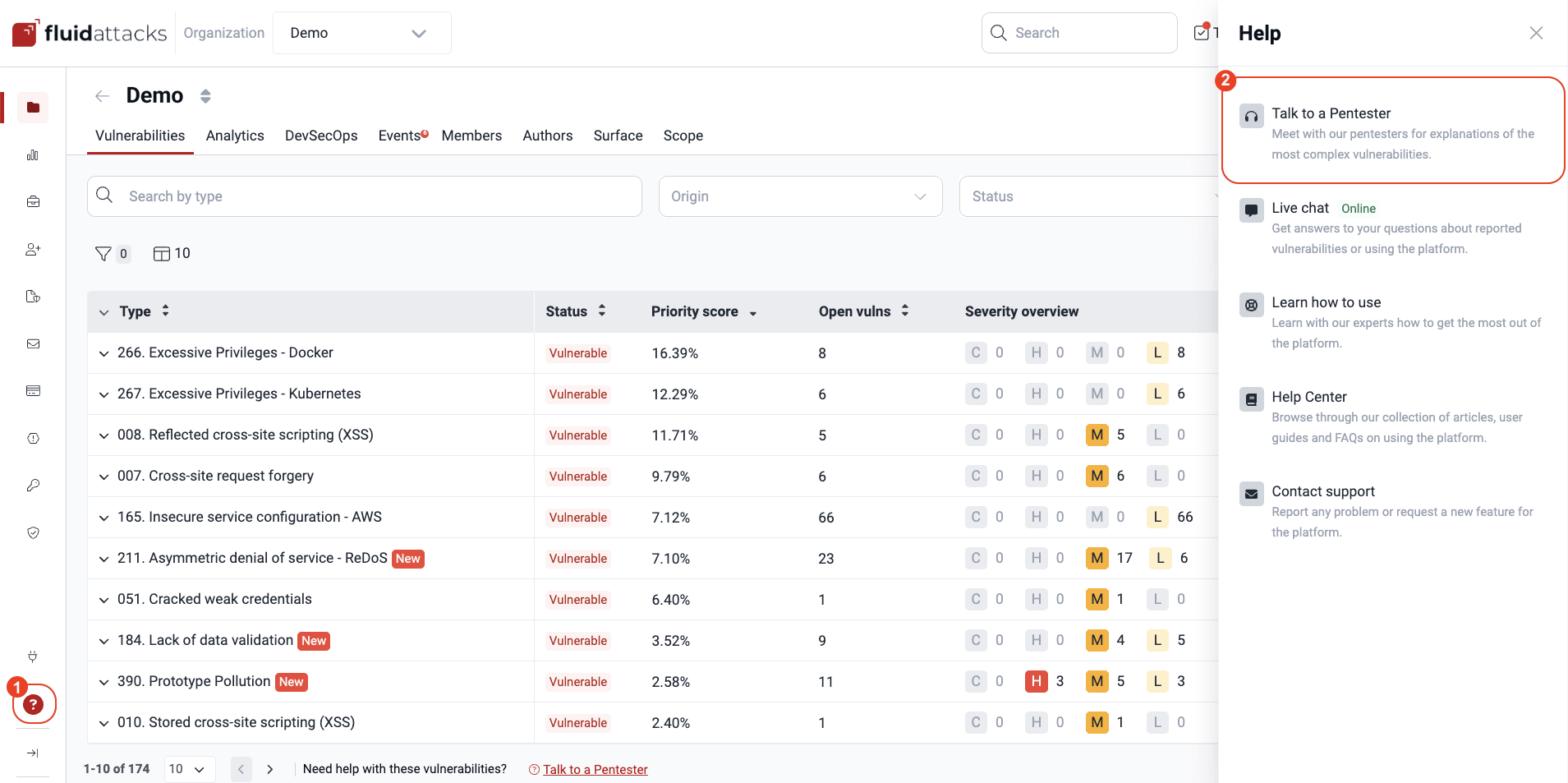Go to previous page of vulnerabilities
Screen dimensions: 1568x783
241,770
